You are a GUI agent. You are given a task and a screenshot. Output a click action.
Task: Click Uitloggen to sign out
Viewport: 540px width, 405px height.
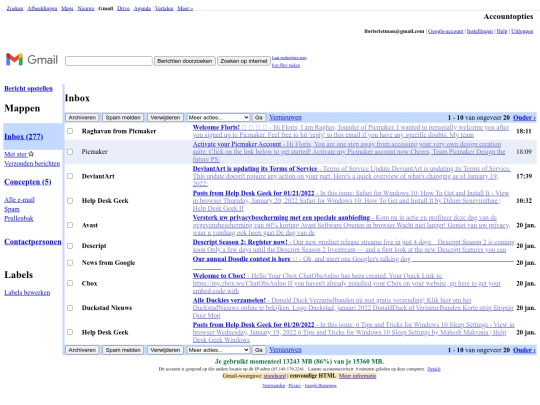522,31
